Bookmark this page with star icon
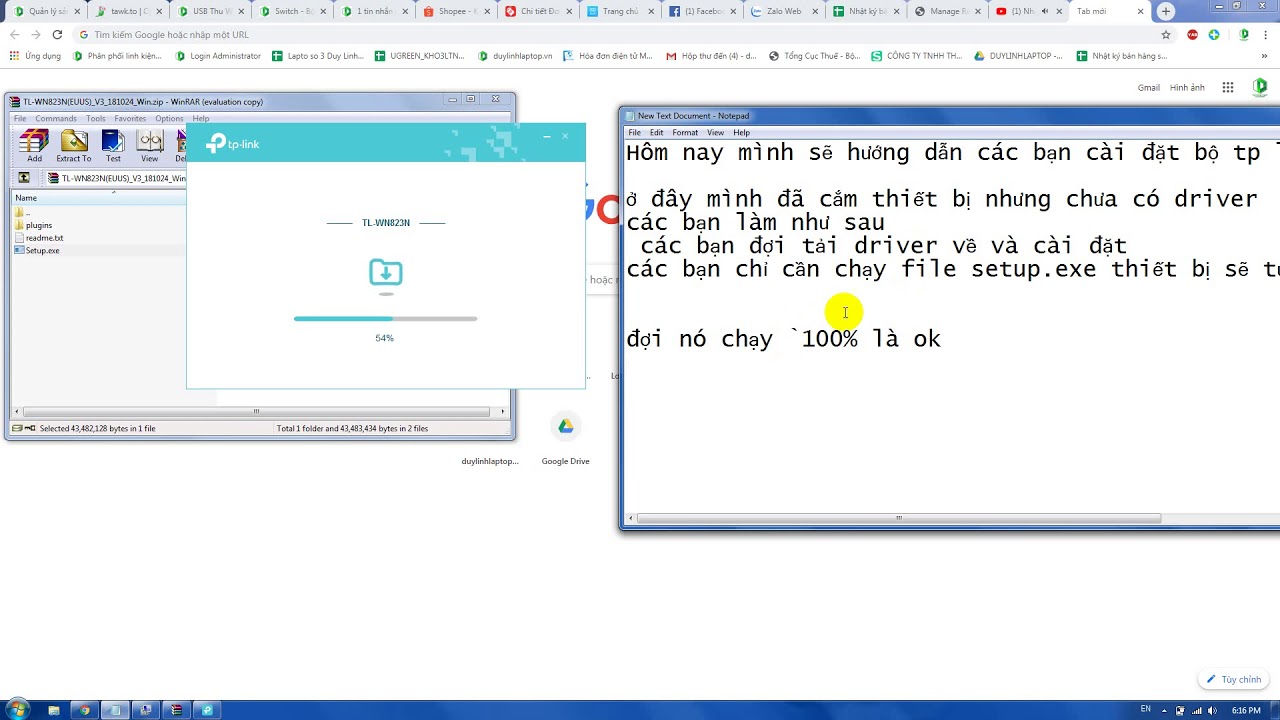The image size is (1280, 720). point(1166,34)
